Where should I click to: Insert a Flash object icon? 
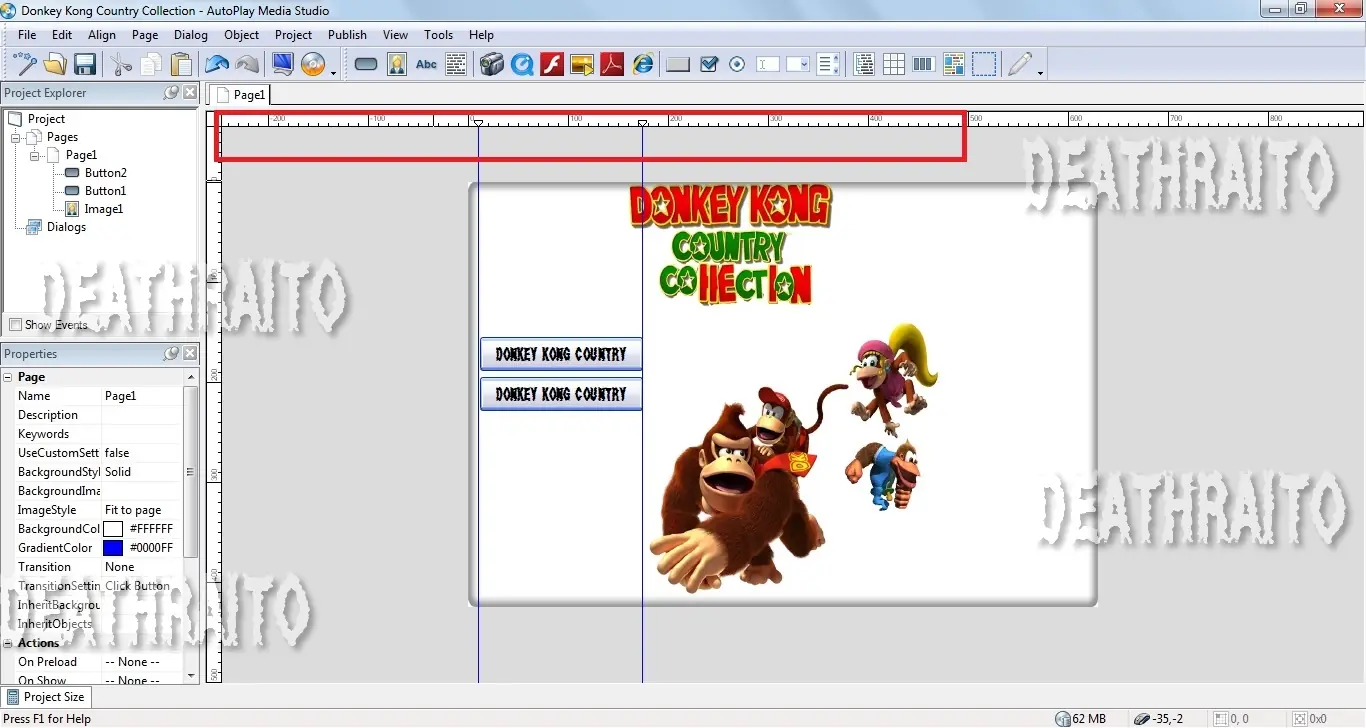click(552, 64)
